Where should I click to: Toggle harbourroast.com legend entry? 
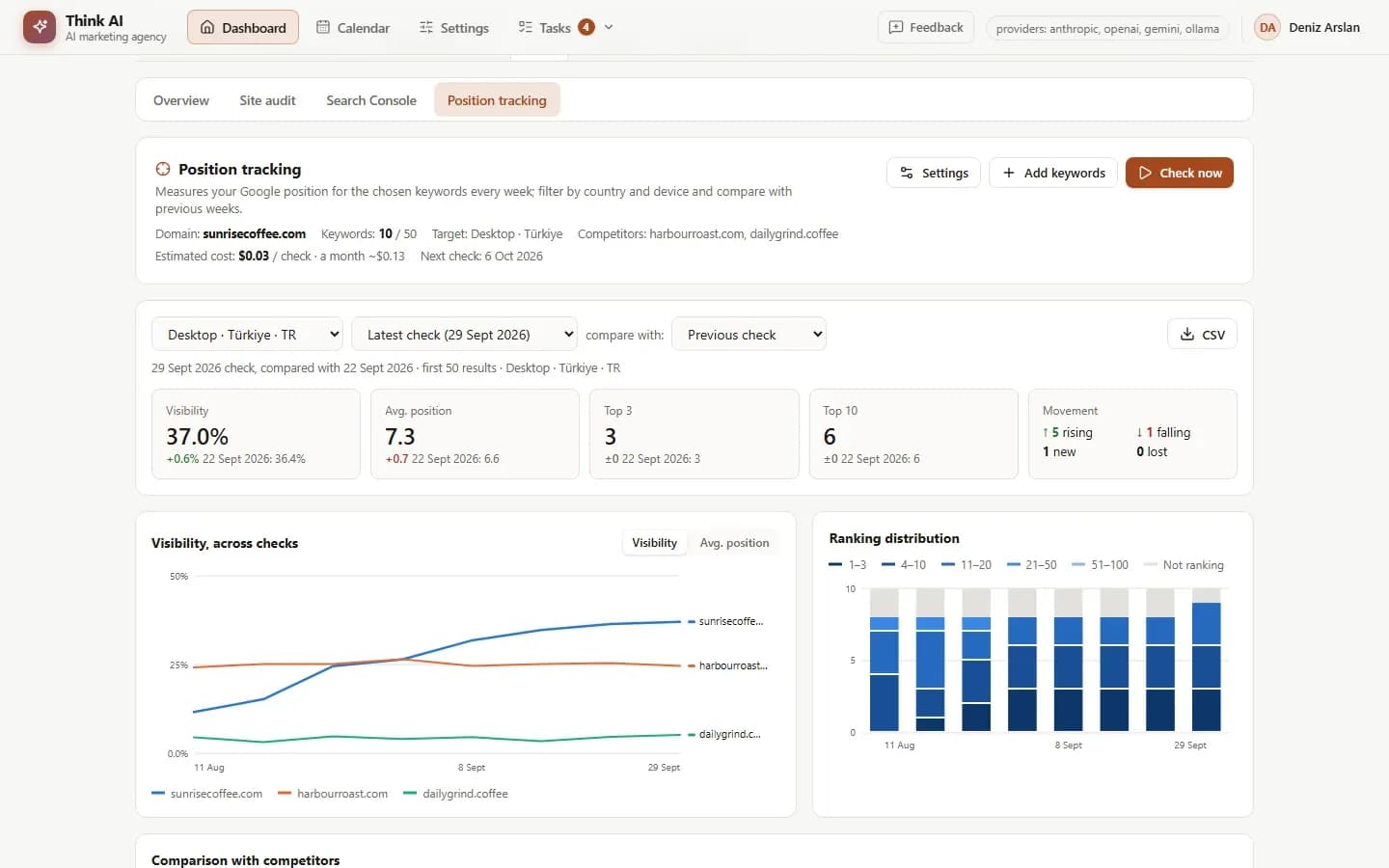(x=333, y=794)
